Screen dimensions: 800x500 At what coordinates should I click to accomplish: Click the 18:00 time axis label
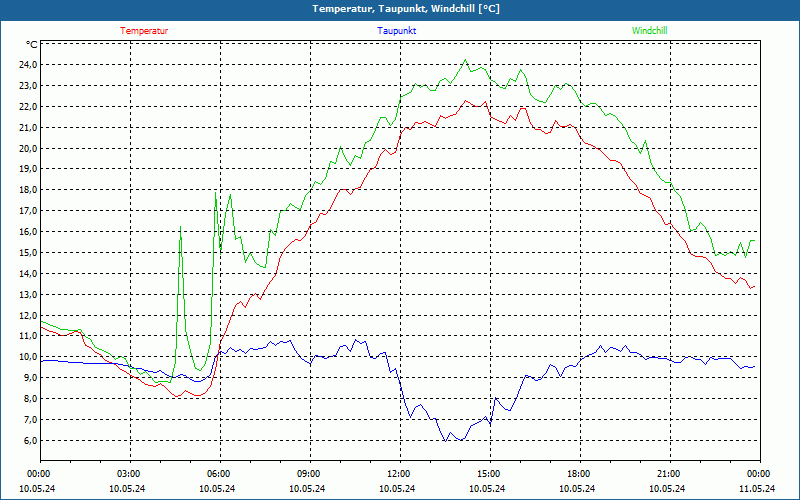click(x=580, y=474)
